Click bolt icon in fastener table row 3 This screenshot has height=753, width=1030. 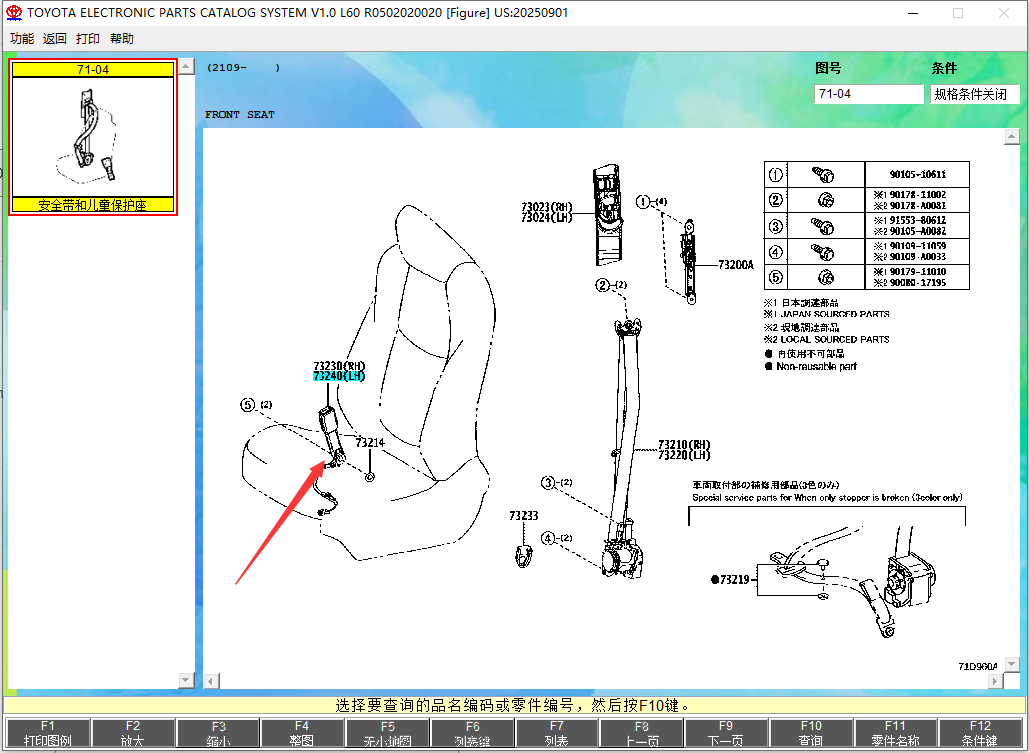coord(824,226)
